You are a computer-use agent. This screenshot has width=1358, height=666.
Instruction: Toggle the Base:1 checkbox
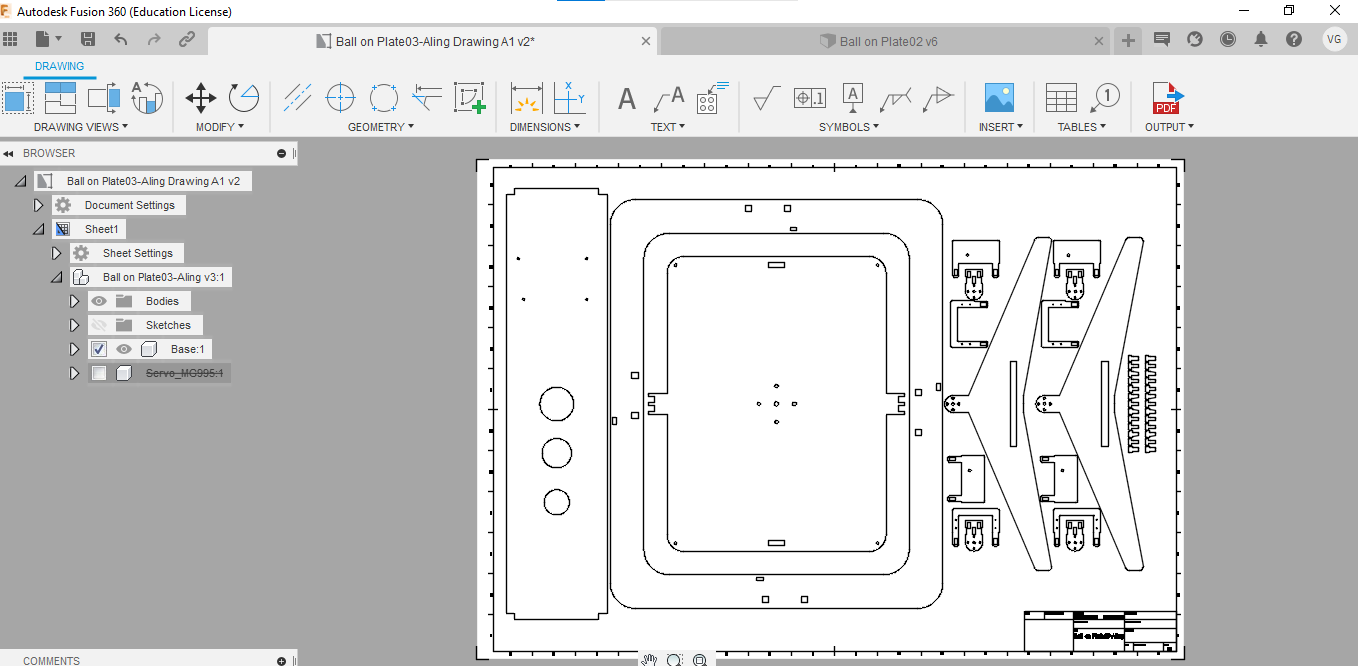click(99, 349)
